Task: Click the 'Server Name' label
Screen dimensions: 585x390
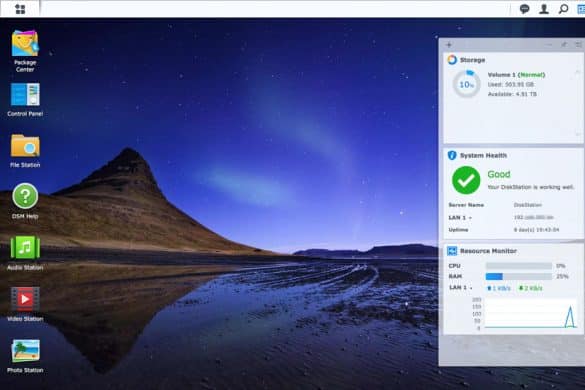Action: pos(466,205)
